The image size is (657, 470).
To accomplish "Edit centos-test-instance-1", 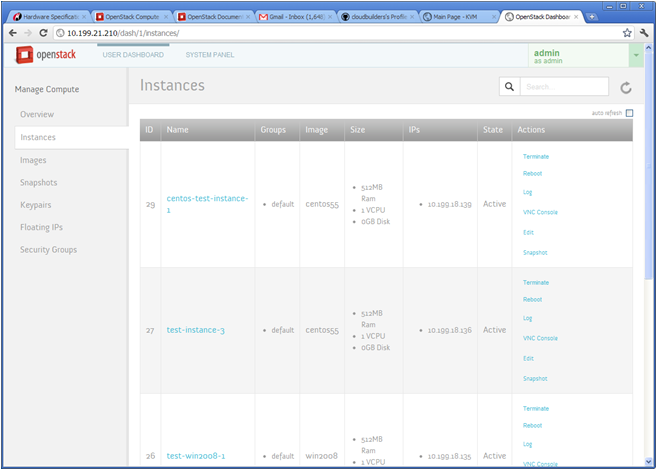I will (x=528, y=232).
